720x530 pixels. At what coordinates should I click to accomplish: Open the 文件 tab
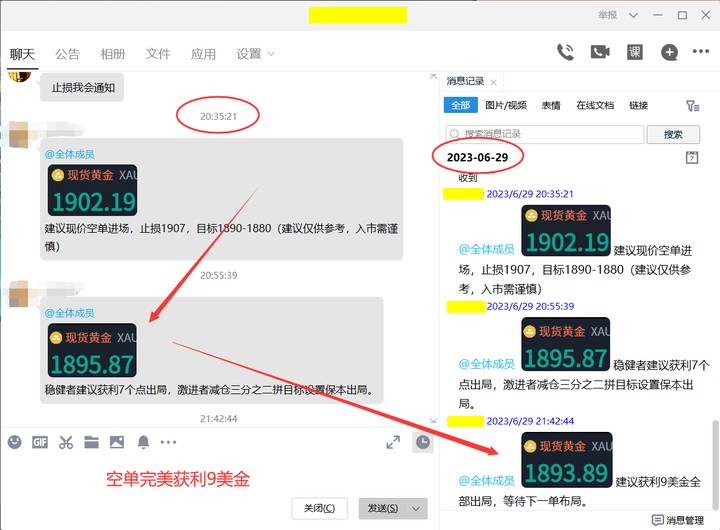click(158, 54)
